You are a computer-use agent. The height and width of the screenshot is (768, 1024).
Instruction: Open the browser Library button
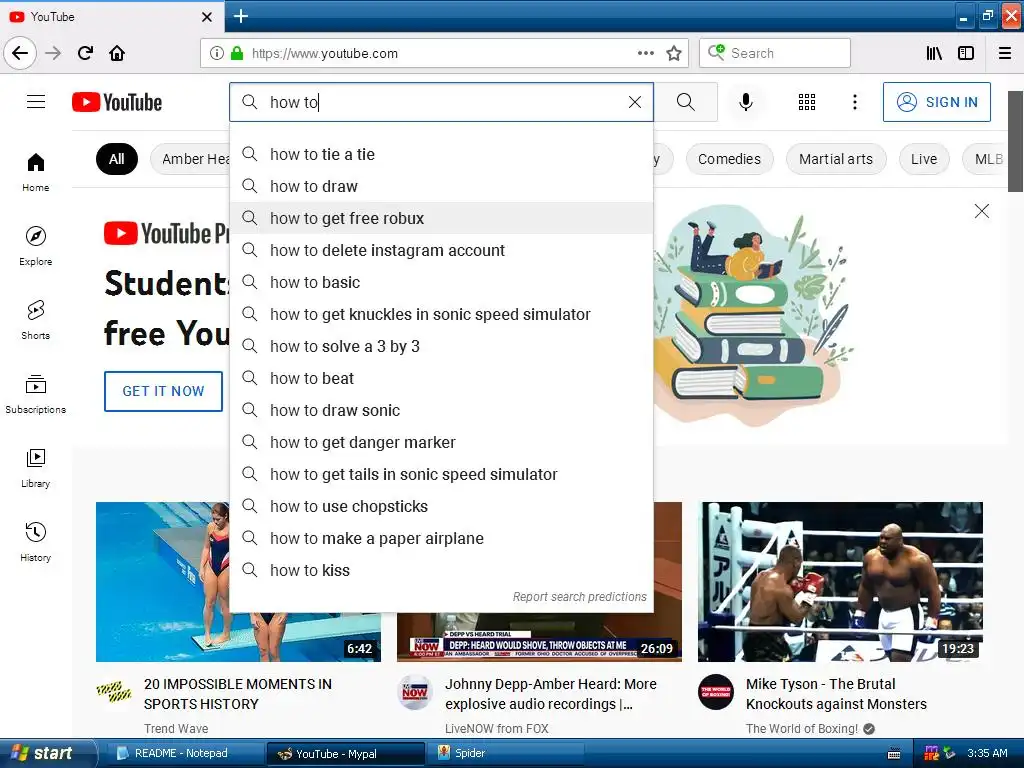[934, 53]
